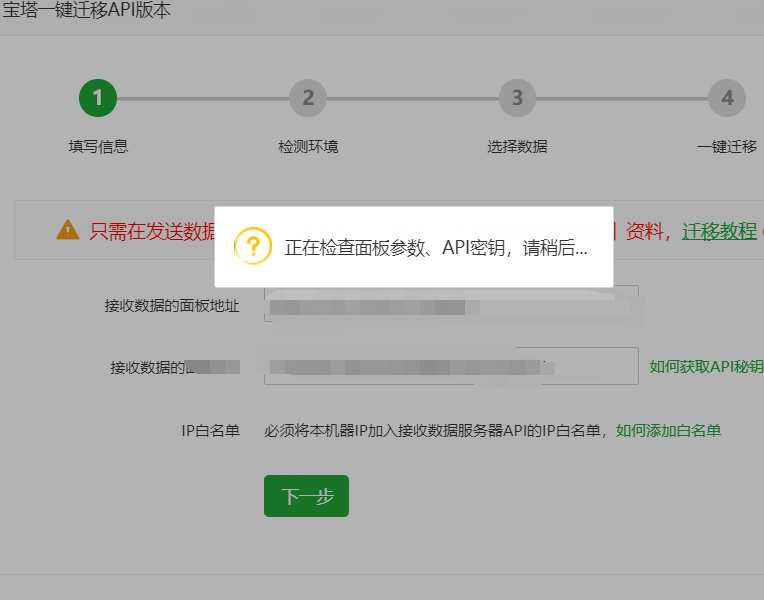This screenshot has width=764, height=600.
Task: Focus the 接收数据的面板地址 input field
Action: tap(451, 304)
